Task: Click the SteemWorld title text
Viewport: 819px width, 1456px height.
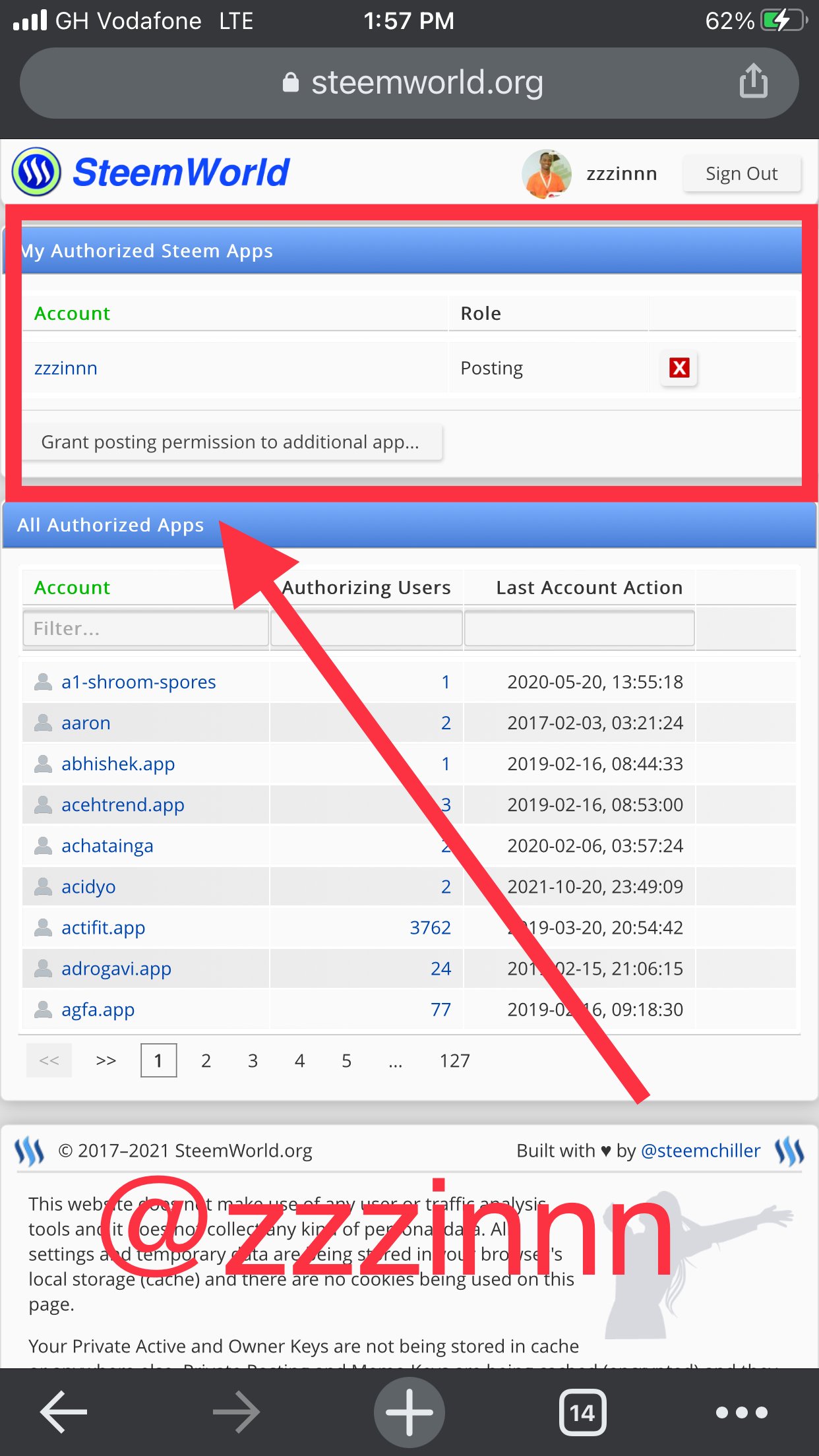Action: pyautogui.click(x=181, y=172)
